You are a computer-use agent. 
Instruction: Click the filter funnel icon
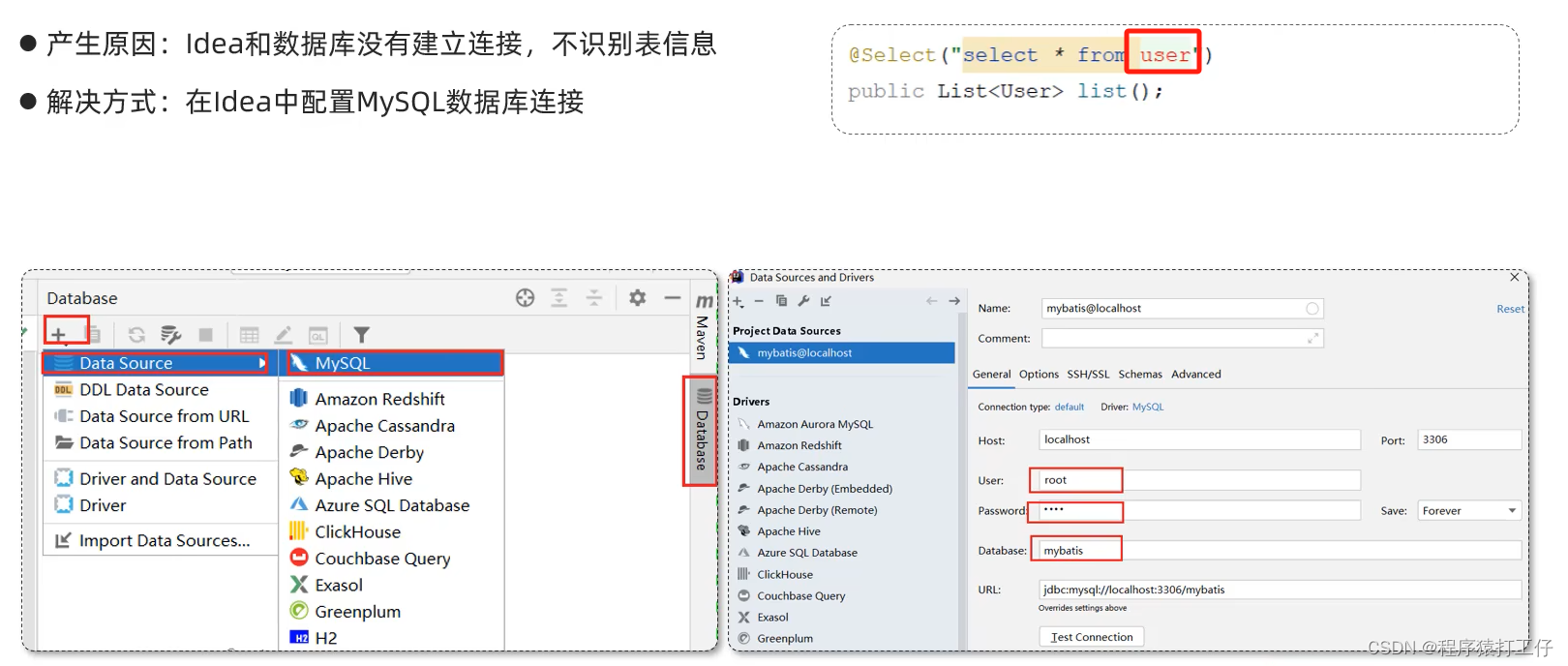pyautogui.click(x=361, y=335)
